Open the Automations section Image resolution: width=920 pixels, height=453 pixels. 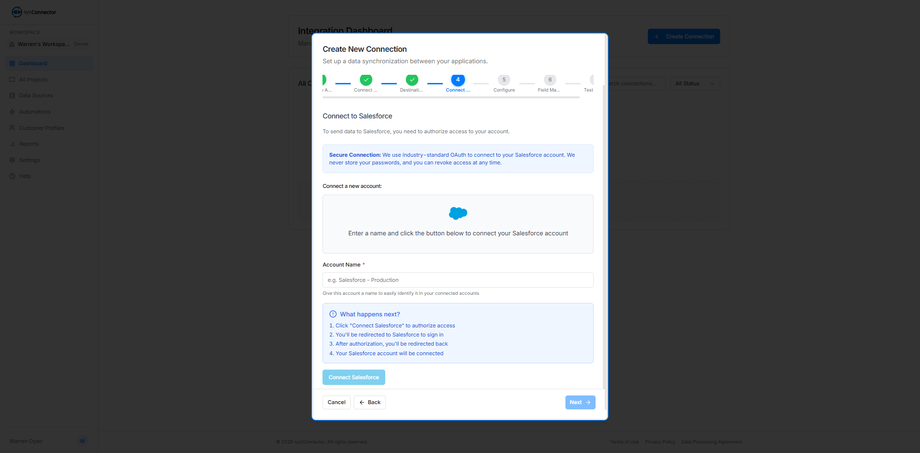49,111
